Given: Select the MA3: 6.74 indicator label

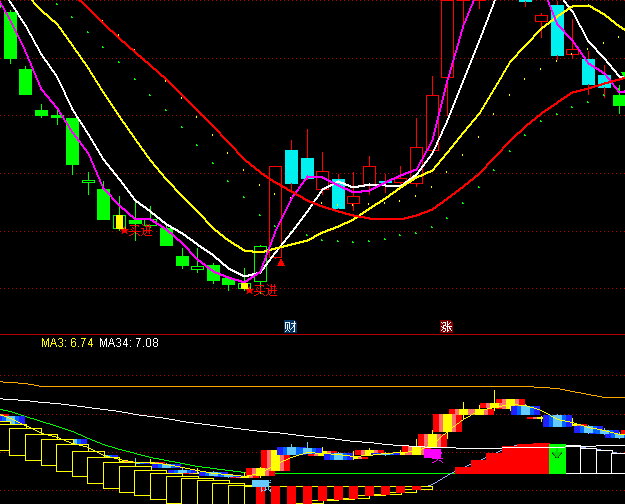Looking at the screenshot, I should [67, 343].
